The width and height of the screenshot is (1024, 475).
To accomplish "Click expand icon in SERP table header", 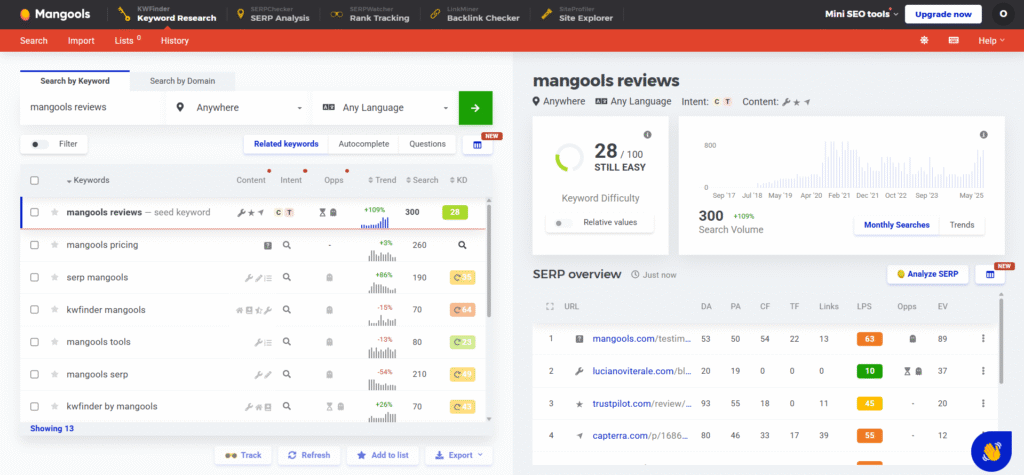I will tap(550, 306).
